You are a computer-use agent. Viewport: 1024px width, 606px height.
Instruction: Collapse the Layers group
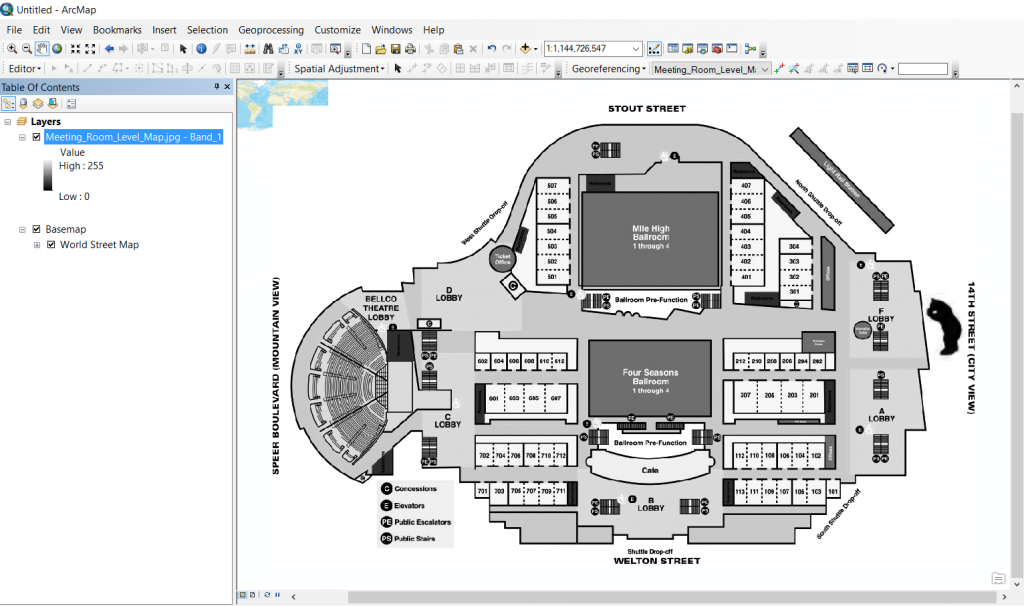(x=9, y=121)
